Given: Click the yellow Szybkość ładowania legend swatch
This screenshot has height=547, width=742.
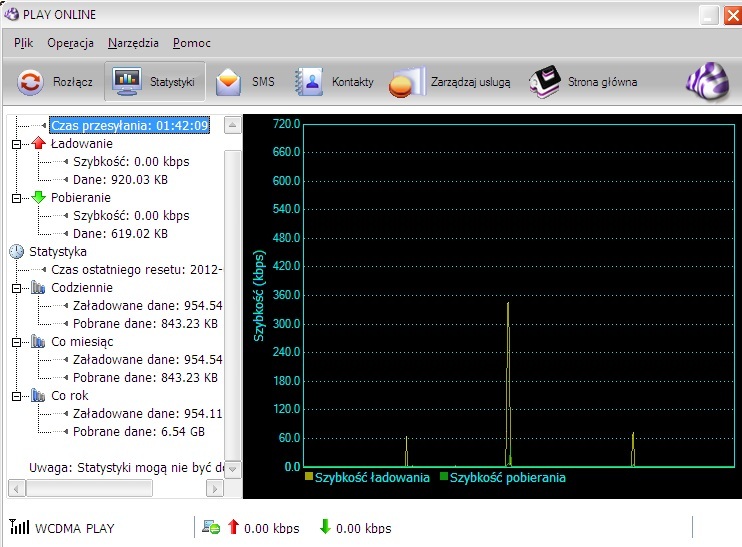Looking at the screenshot, I should coord(309,476).
